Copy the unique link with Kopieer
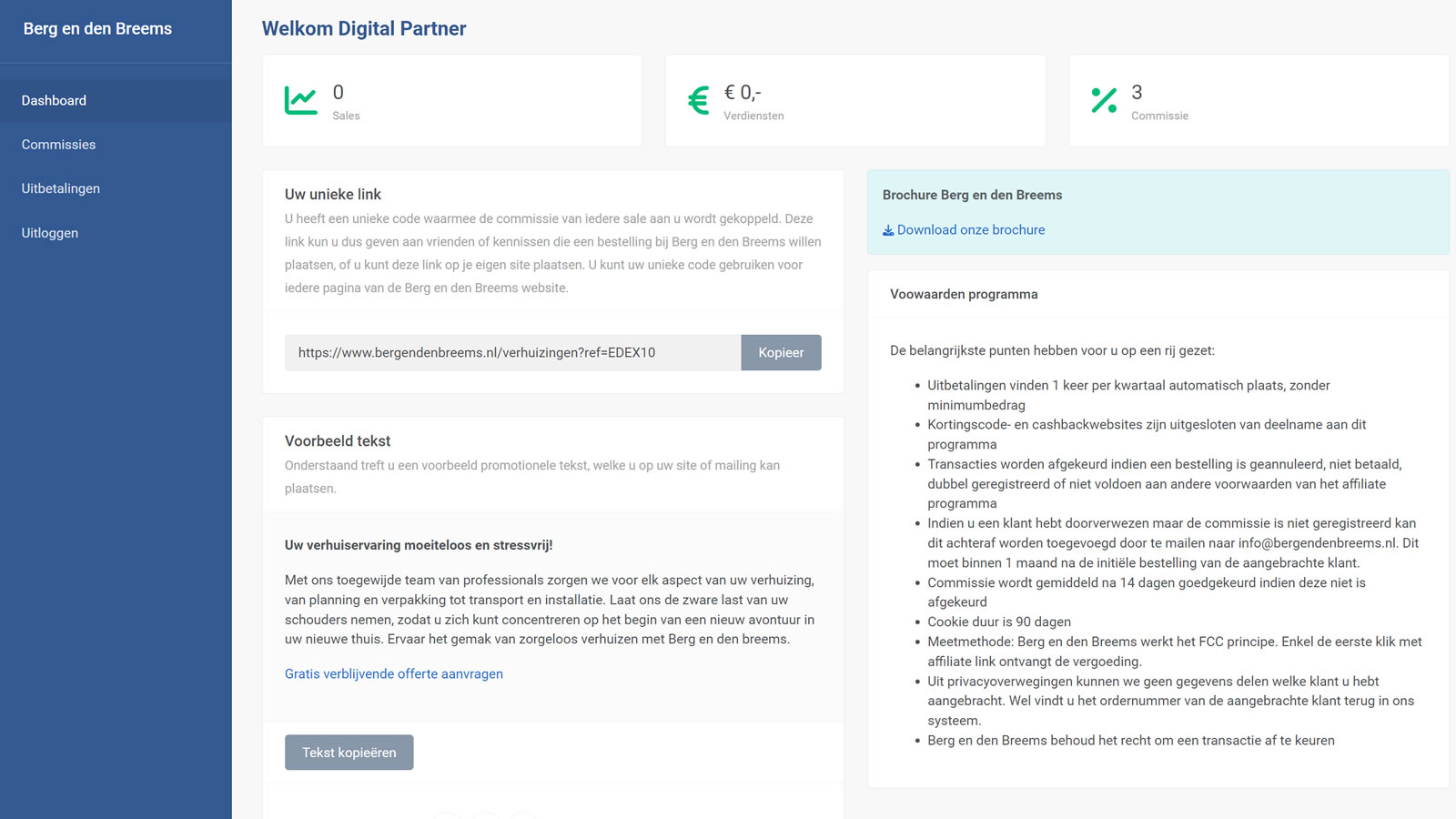 781,352
